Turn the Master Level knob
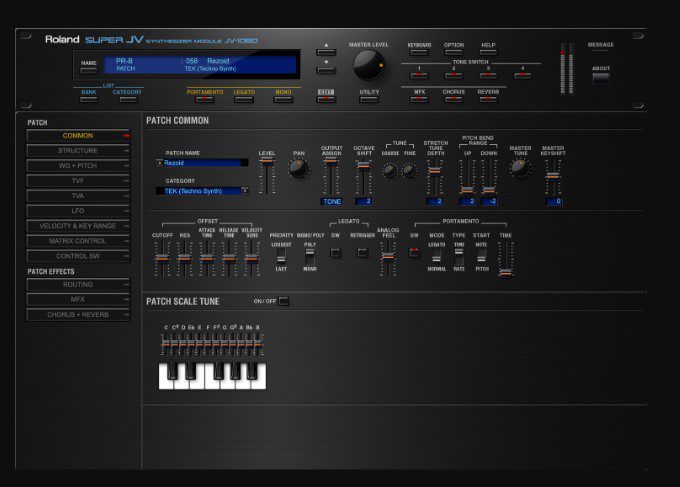Viewport: 680px width, 487px height. tap(368, 65)
